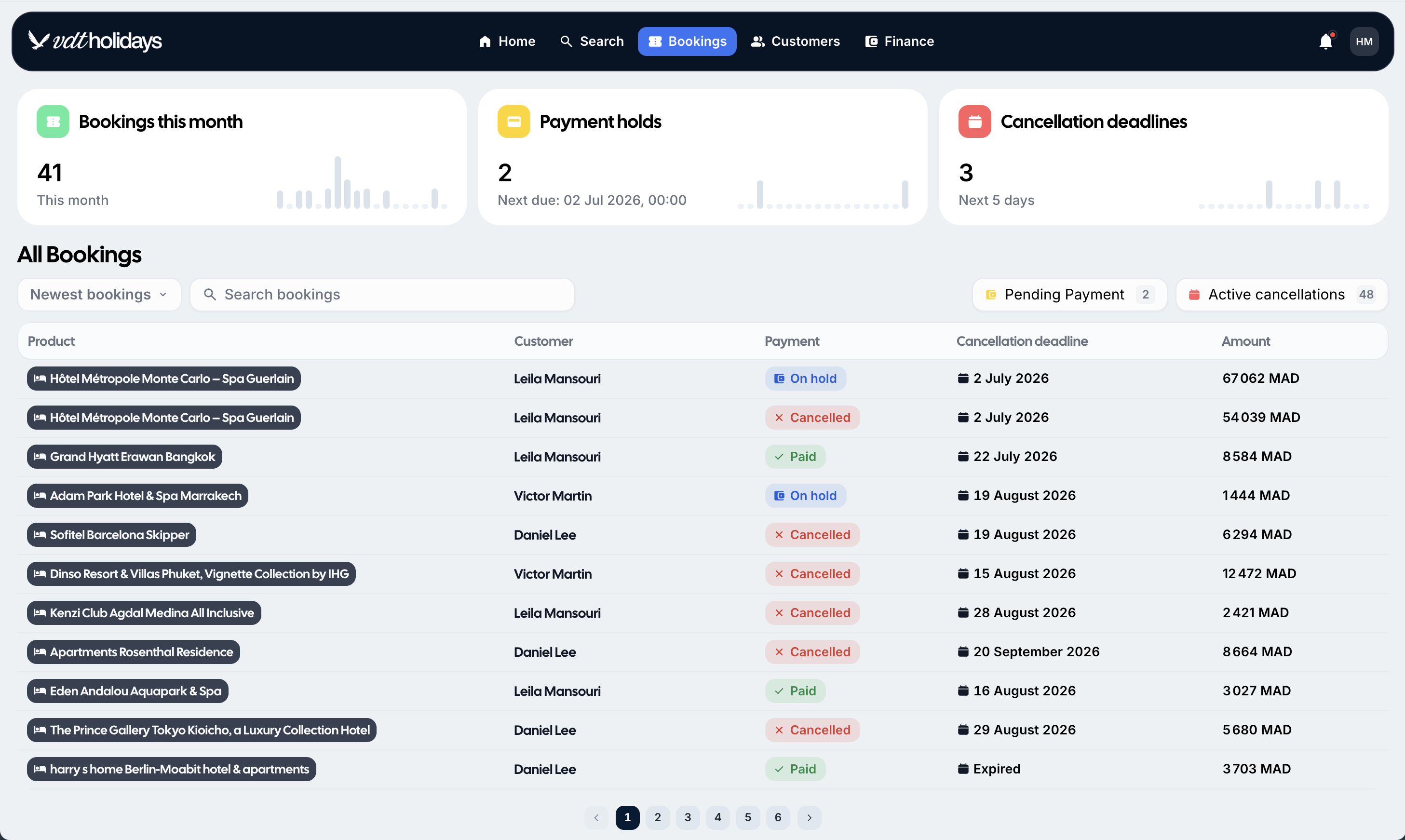
Task: Go to Home in the navigation
Action: pyautogui.click(x=507, y=41)
